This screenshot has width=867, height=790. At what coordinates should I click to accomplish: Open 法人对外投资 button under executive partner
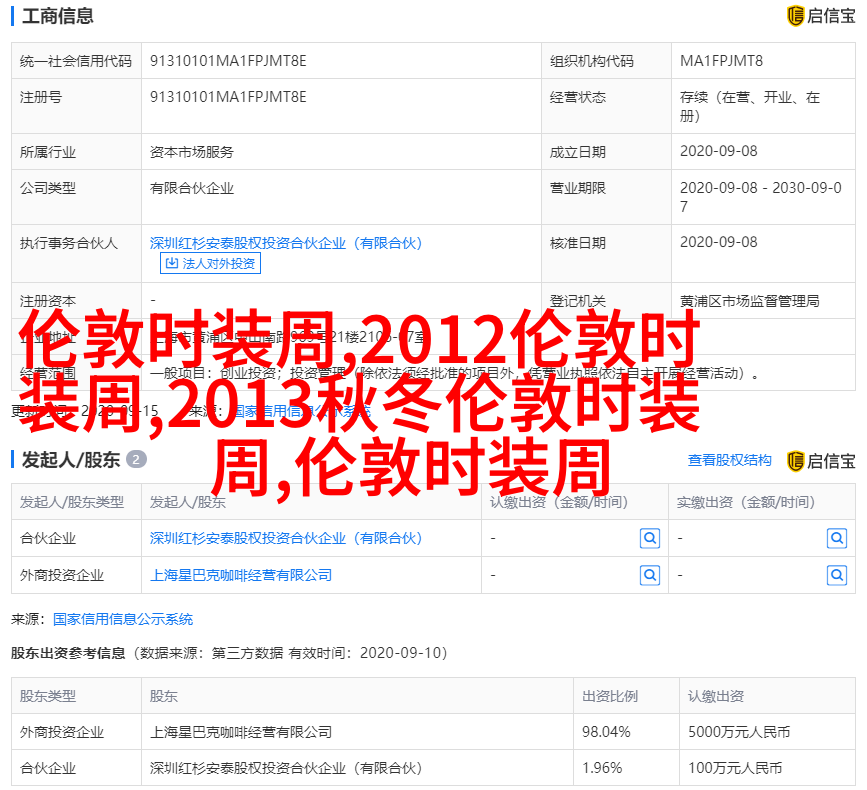pyautogui.click(x=210, y=263)
